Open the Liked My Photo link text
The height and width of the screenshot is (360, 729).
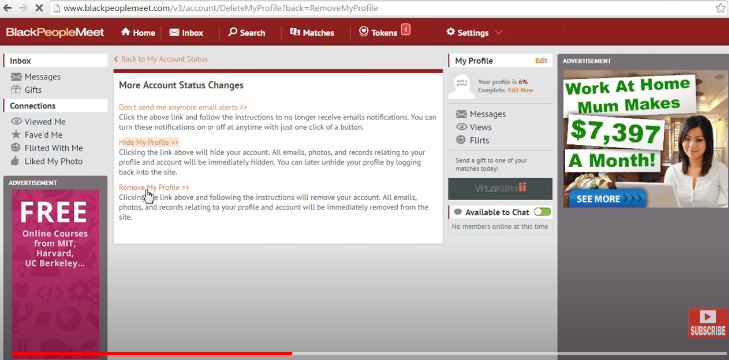53,161
